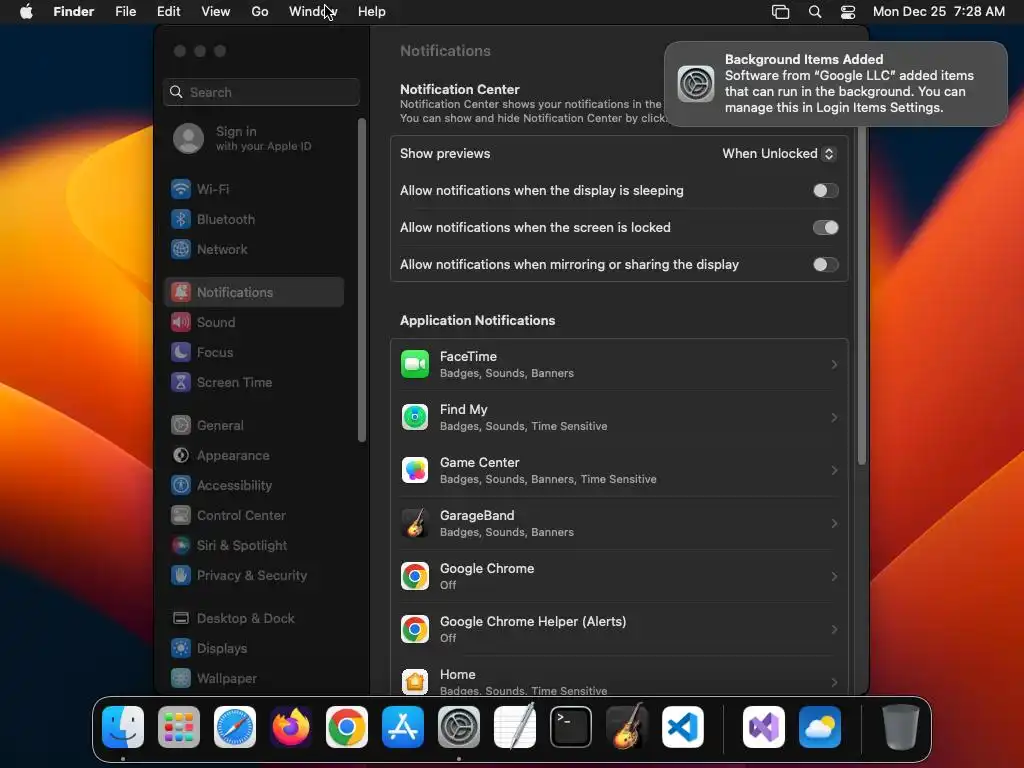Screen dimensions: 1024x768
Task: Open Siri & Spotlight icon
Action: 181,545
